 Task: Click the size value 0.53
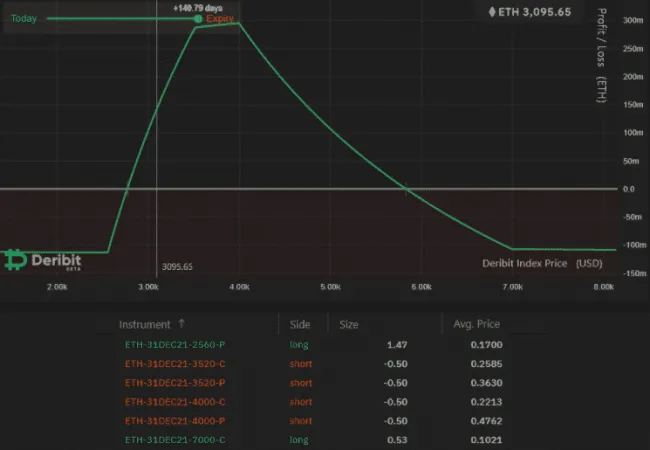(397, 440)
